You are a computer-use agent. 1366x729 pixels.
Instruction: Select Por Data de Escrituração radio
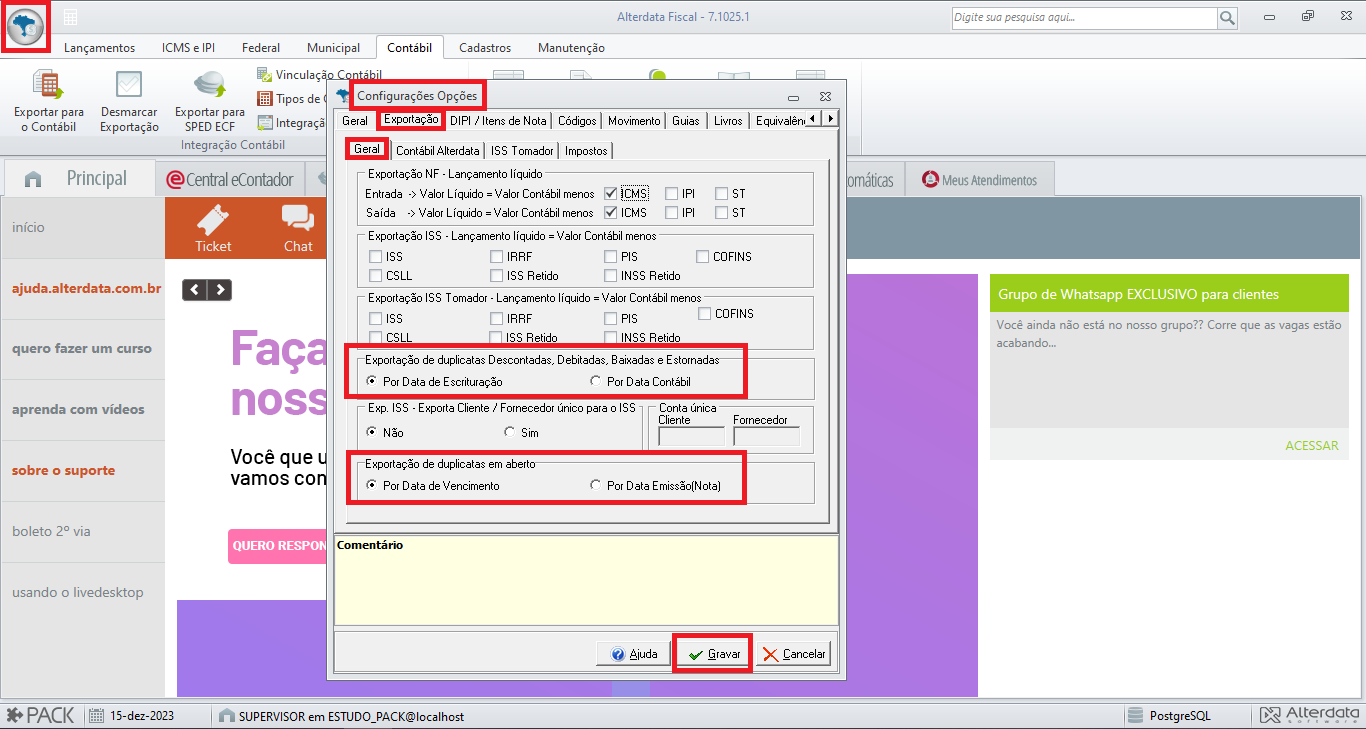coord(372,382)
